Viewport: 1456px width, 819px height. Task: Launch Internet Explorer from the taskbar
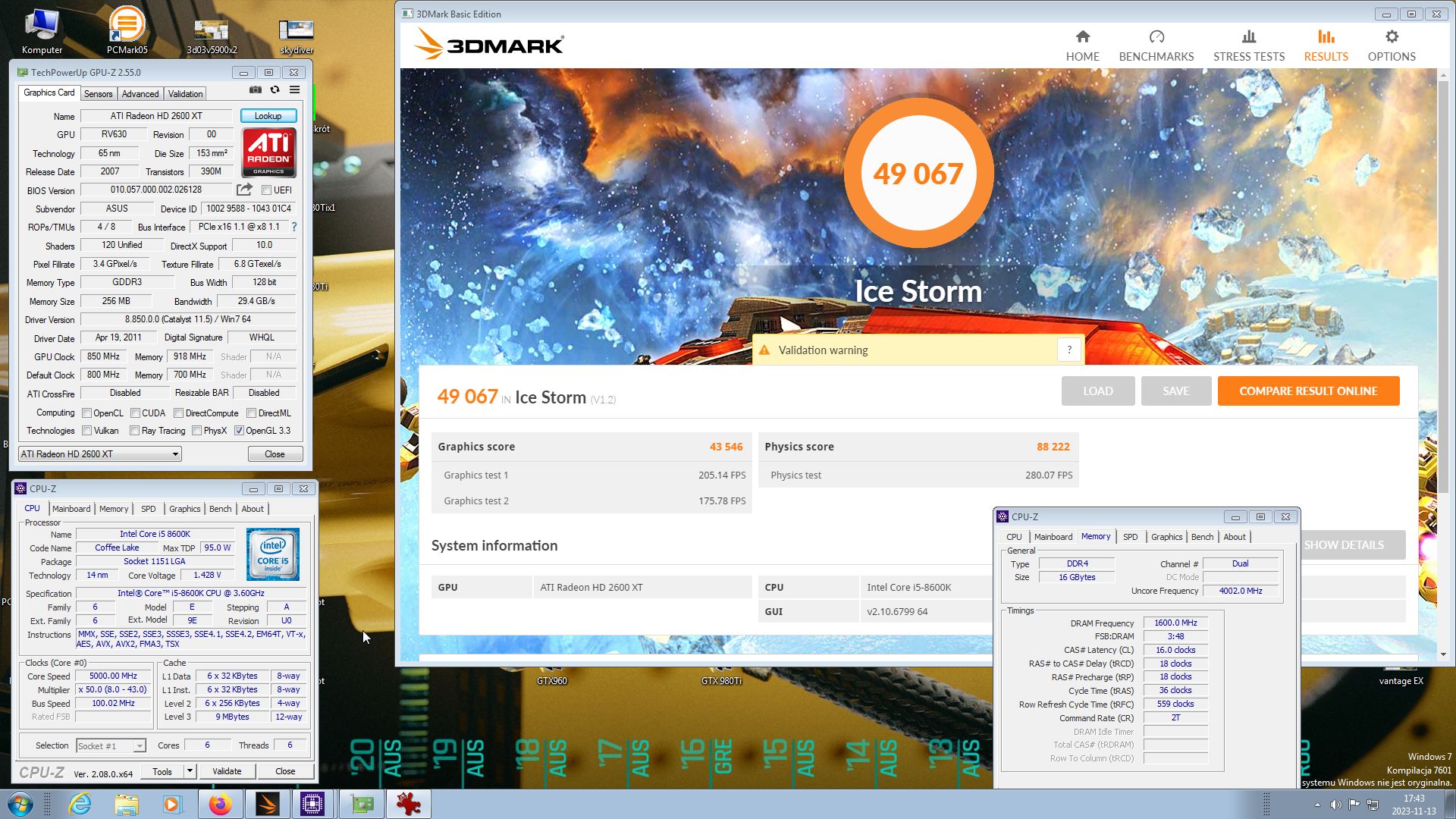pyautogui.click(x=80, y=804)
